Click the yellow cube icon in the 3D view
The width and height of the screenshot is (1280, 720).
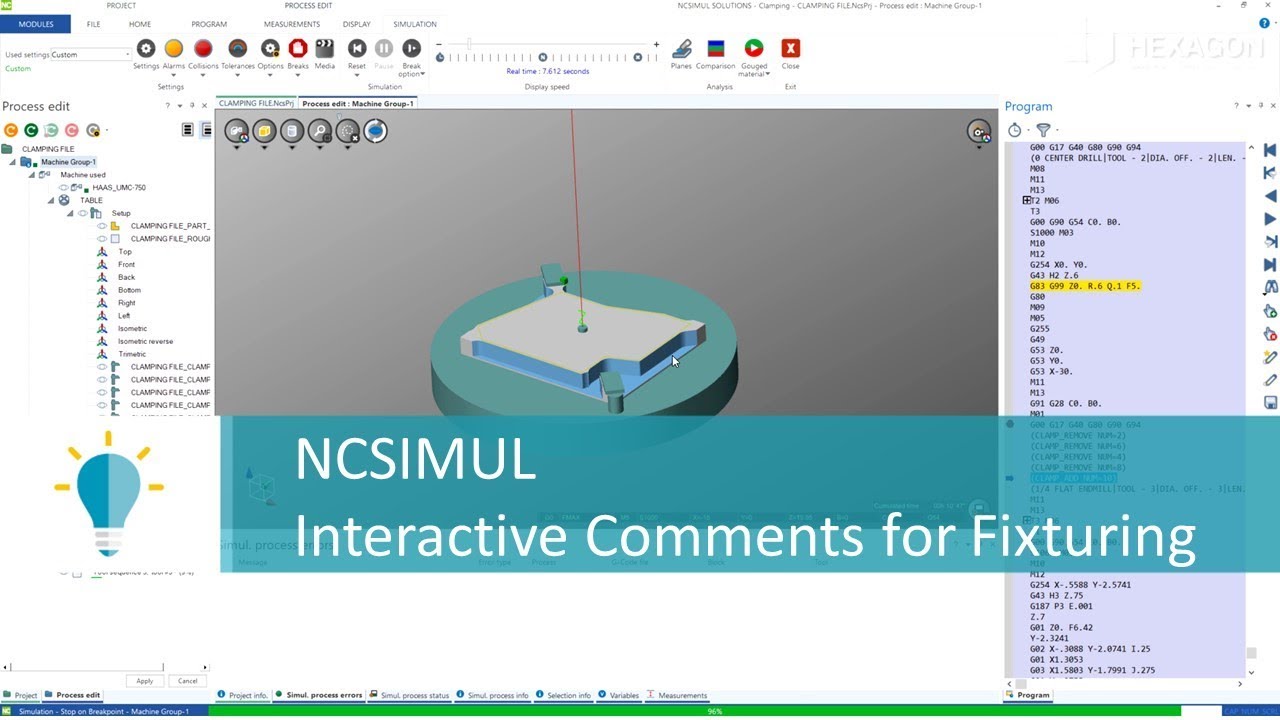coord(264,131)
